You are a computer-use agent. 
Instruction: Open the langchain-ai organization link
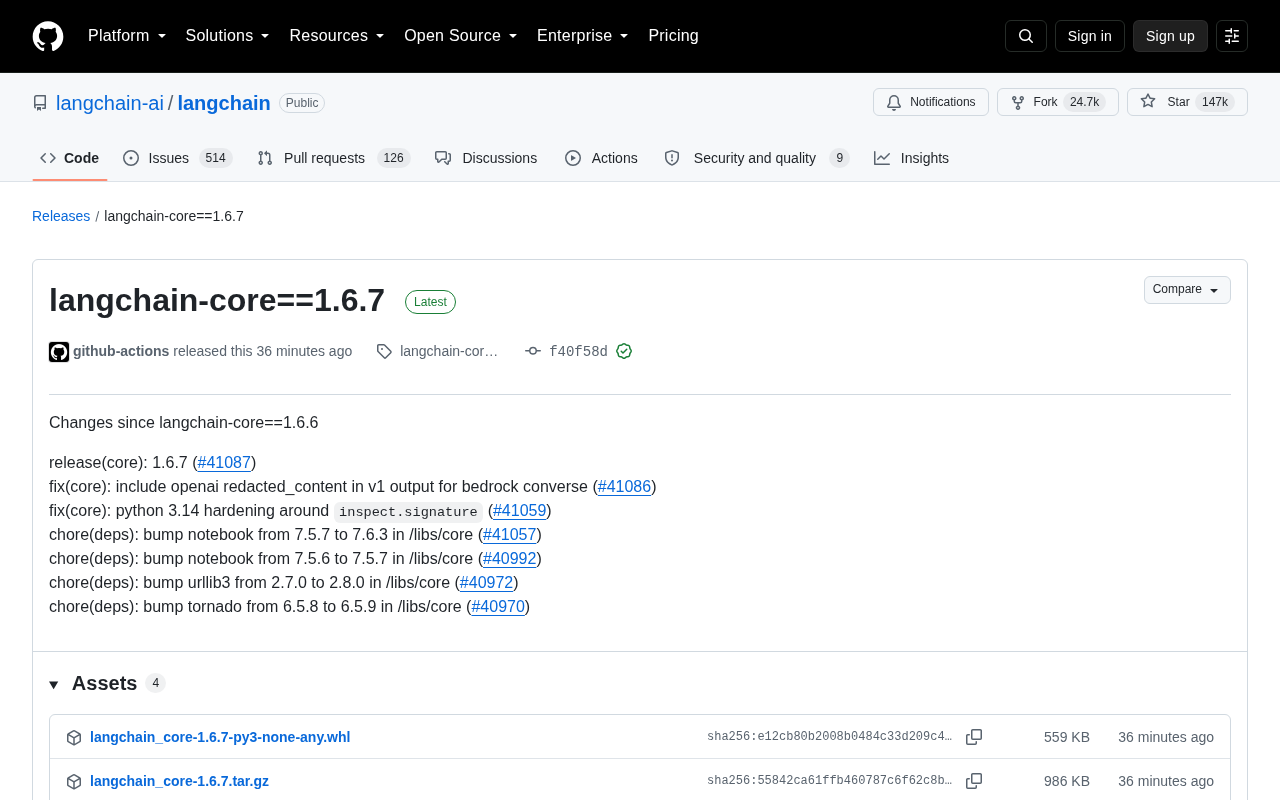110,103
